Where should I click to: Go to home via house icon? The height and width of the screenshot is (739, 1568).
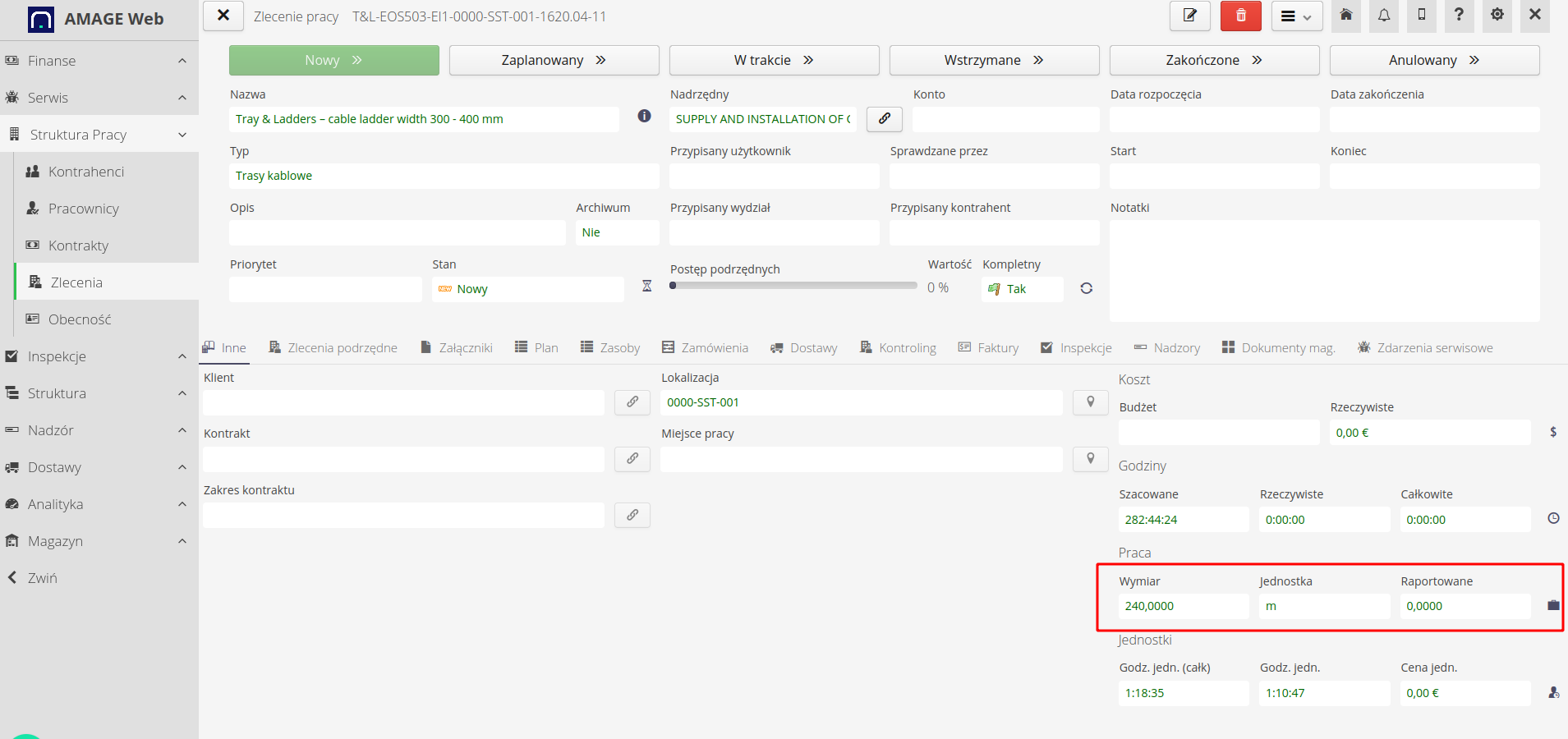click(1346, 16)
